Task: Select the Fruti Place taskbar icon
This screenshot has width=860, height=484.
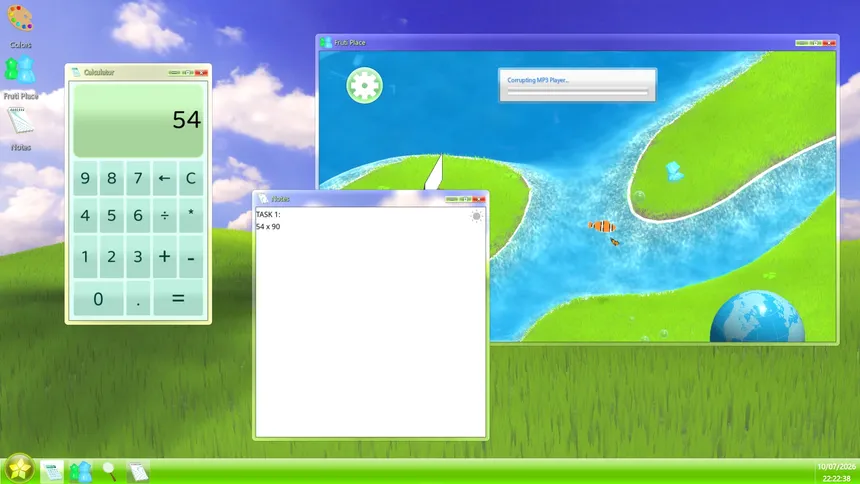Action: click(81, 471)
